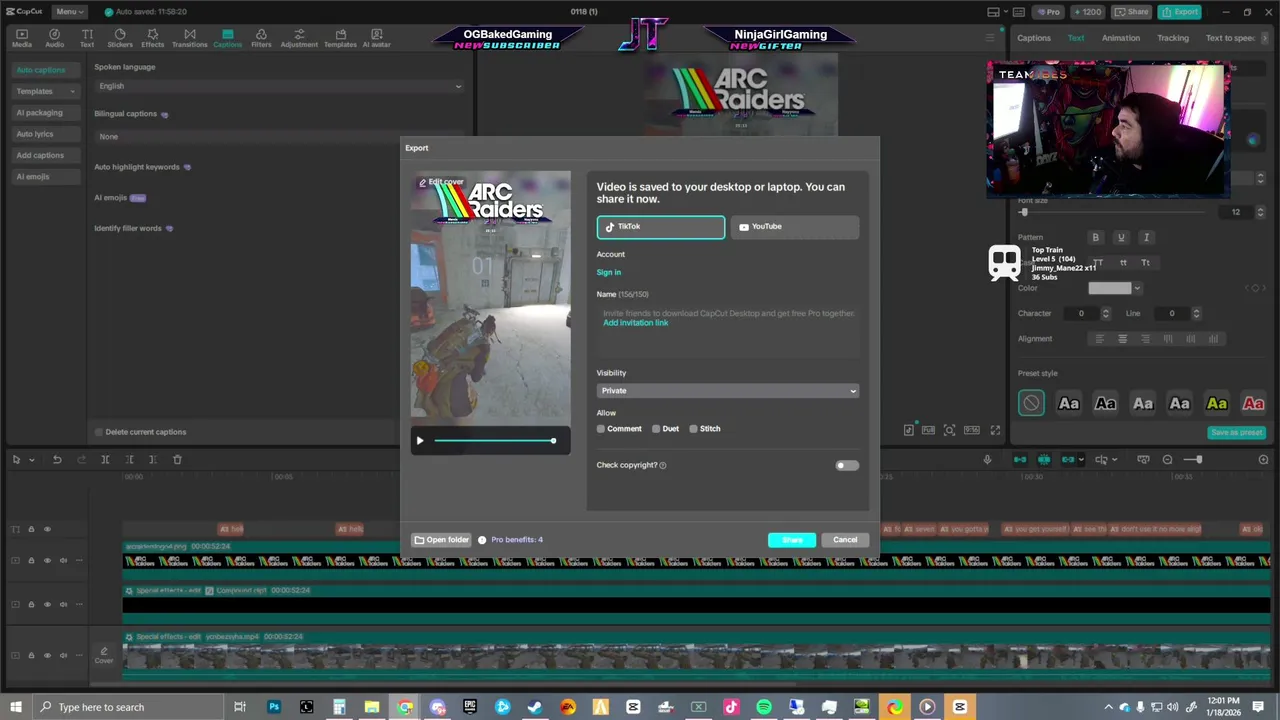Toggle the Check copyright switch
Viewport: 1280px width, 720px height.
click(847, 466)
